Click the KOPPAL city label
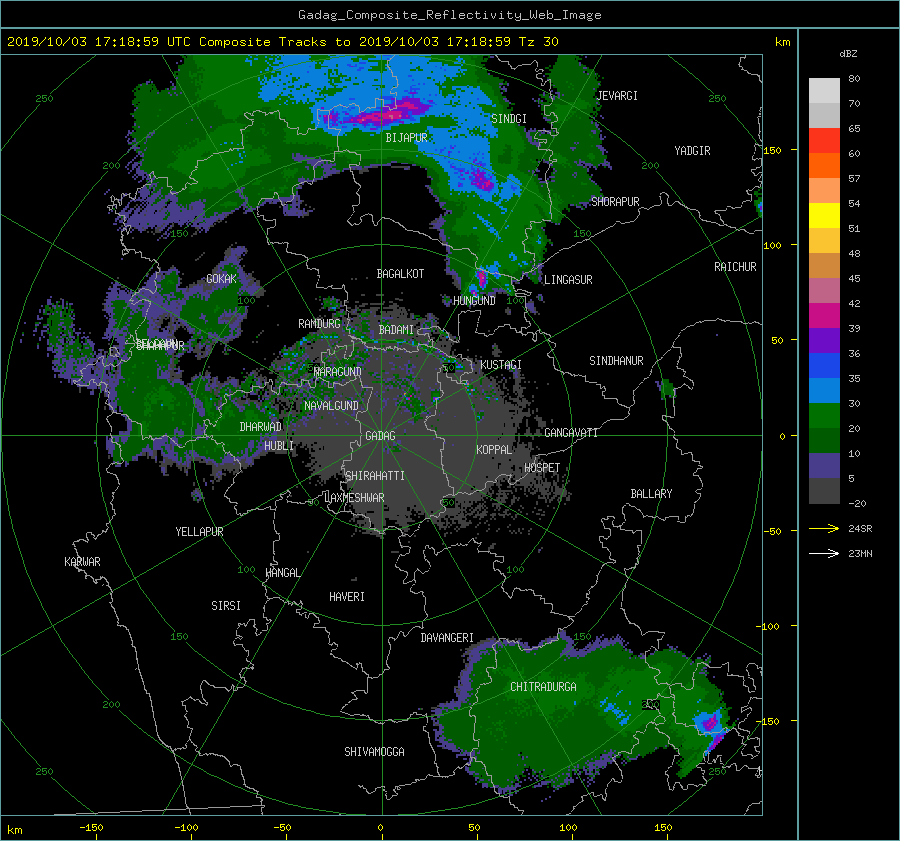The image size is (900, 841). [494, 449]
